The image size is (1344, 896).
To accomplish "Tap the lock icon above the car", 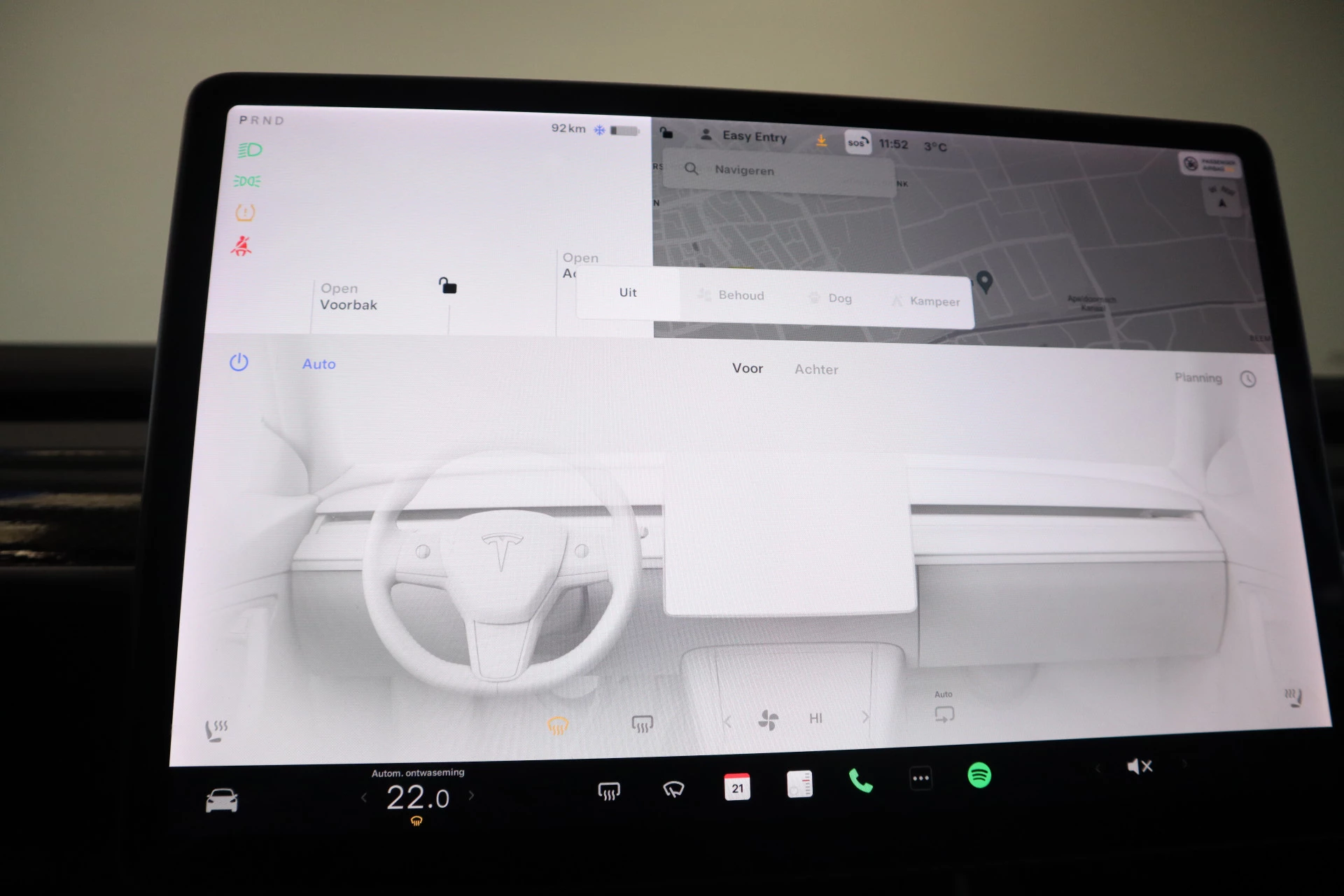I will coord(447,285).
